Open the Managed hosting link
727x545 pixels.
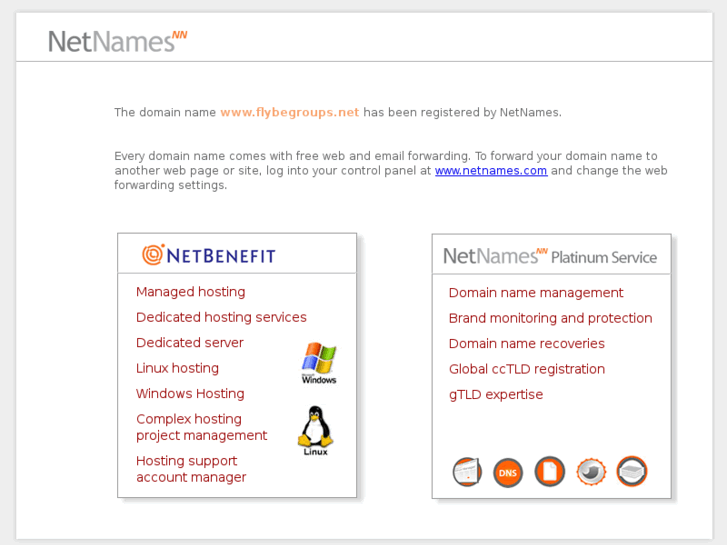(x=191, y=292)
